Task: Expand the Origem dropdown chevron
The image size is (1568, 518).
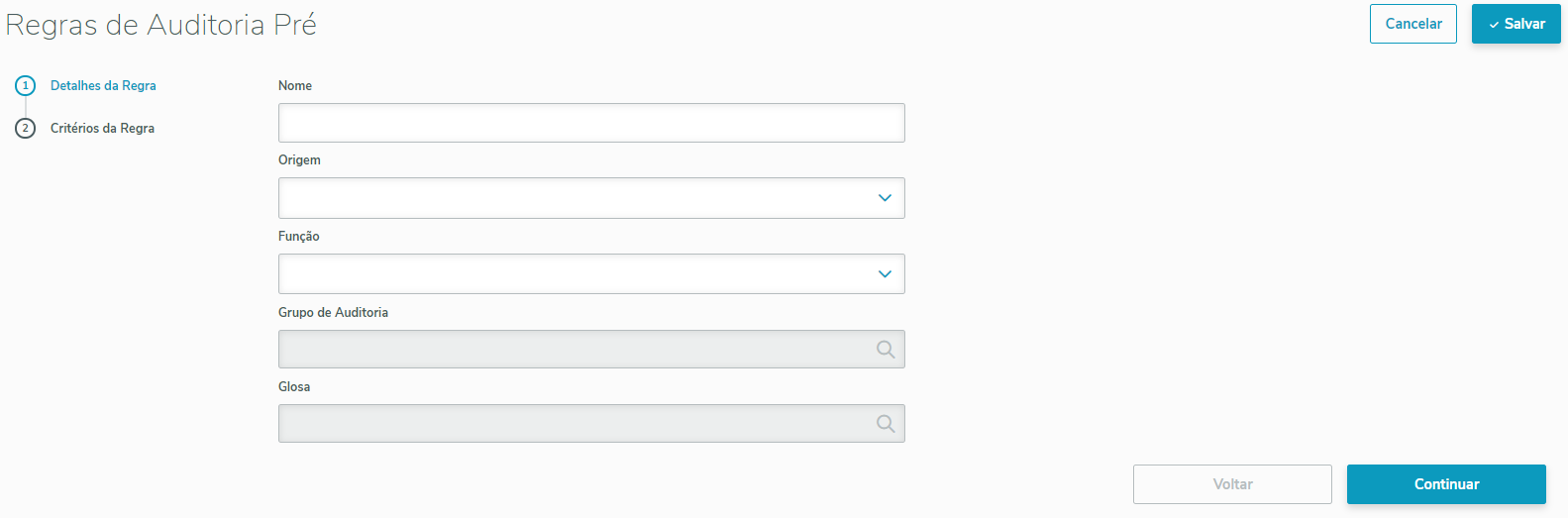Action: tap(885, 198)
